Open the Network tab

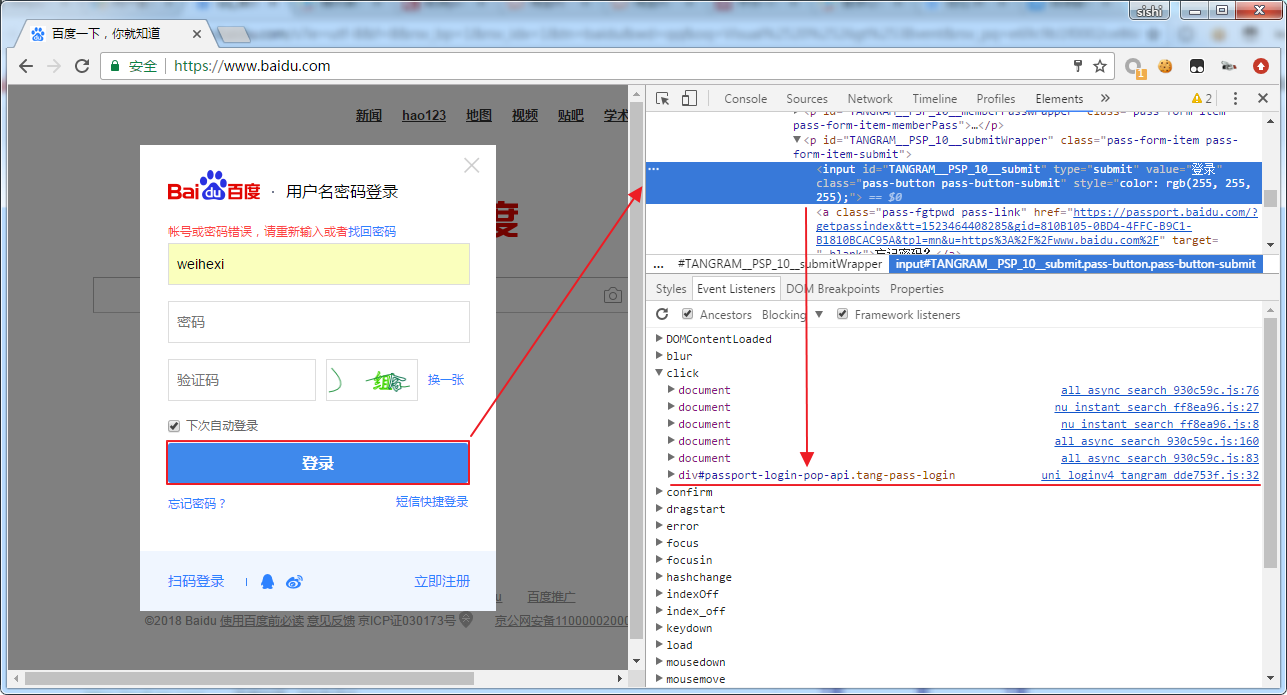tap(870, 98)
